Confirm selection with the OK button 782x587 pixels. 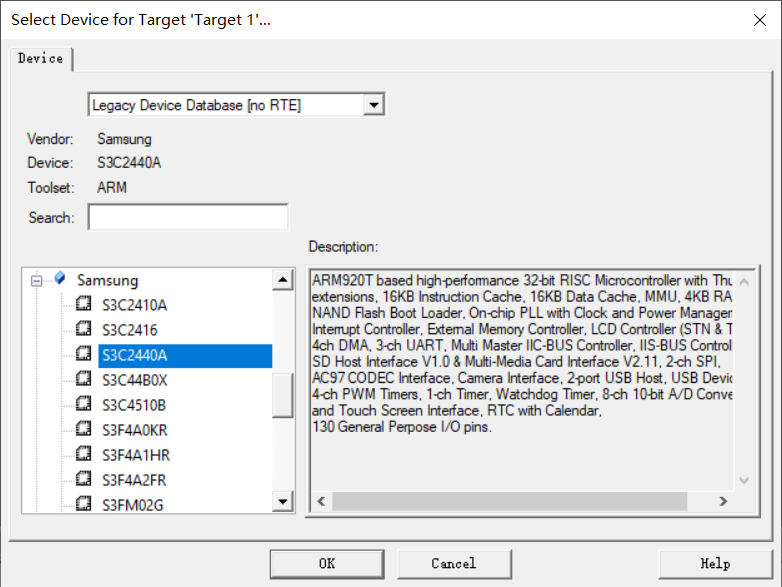click(327, 564)
